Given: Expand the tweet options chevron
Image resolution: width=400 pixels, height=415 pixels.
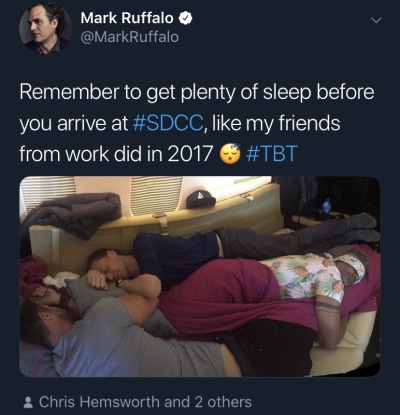Looking at the screenshot, I should coord(376,20).
